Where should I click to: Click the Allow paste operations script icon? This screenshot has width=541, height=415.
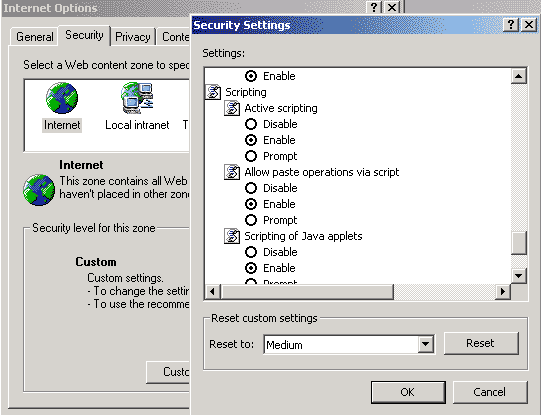232,172
